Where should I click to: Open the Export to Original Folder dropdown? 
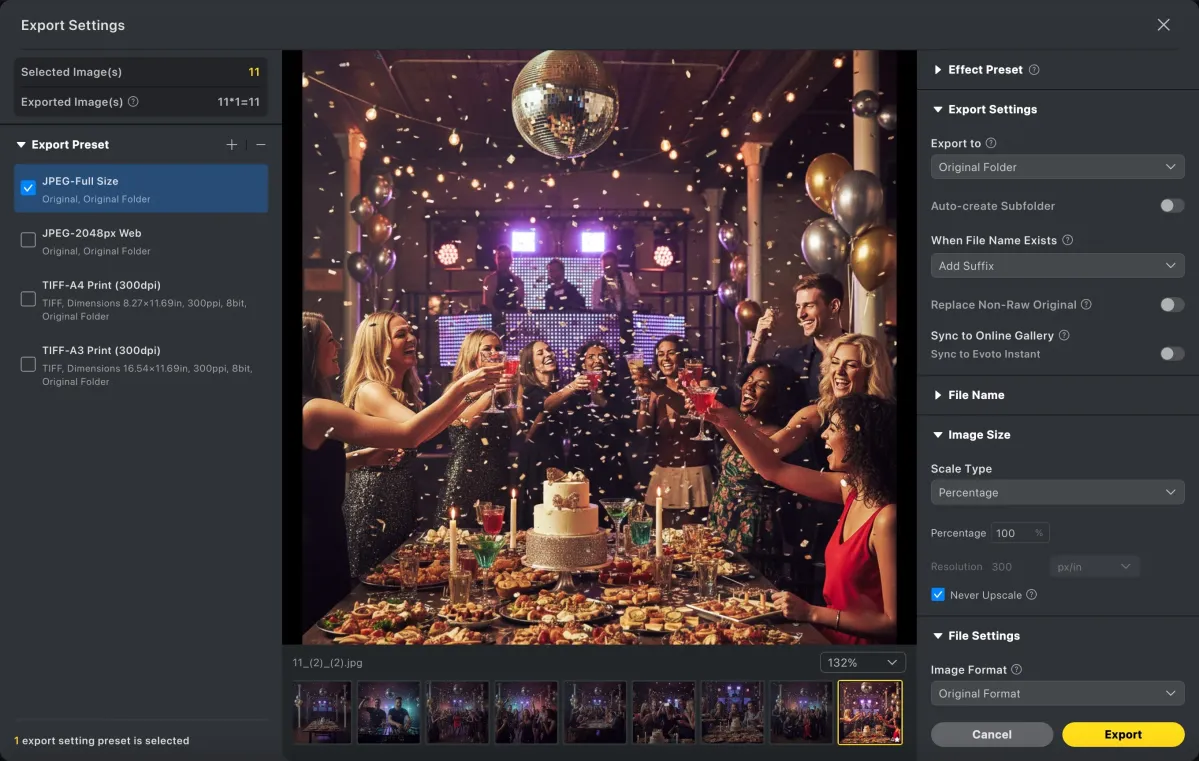click(1057, 167)
